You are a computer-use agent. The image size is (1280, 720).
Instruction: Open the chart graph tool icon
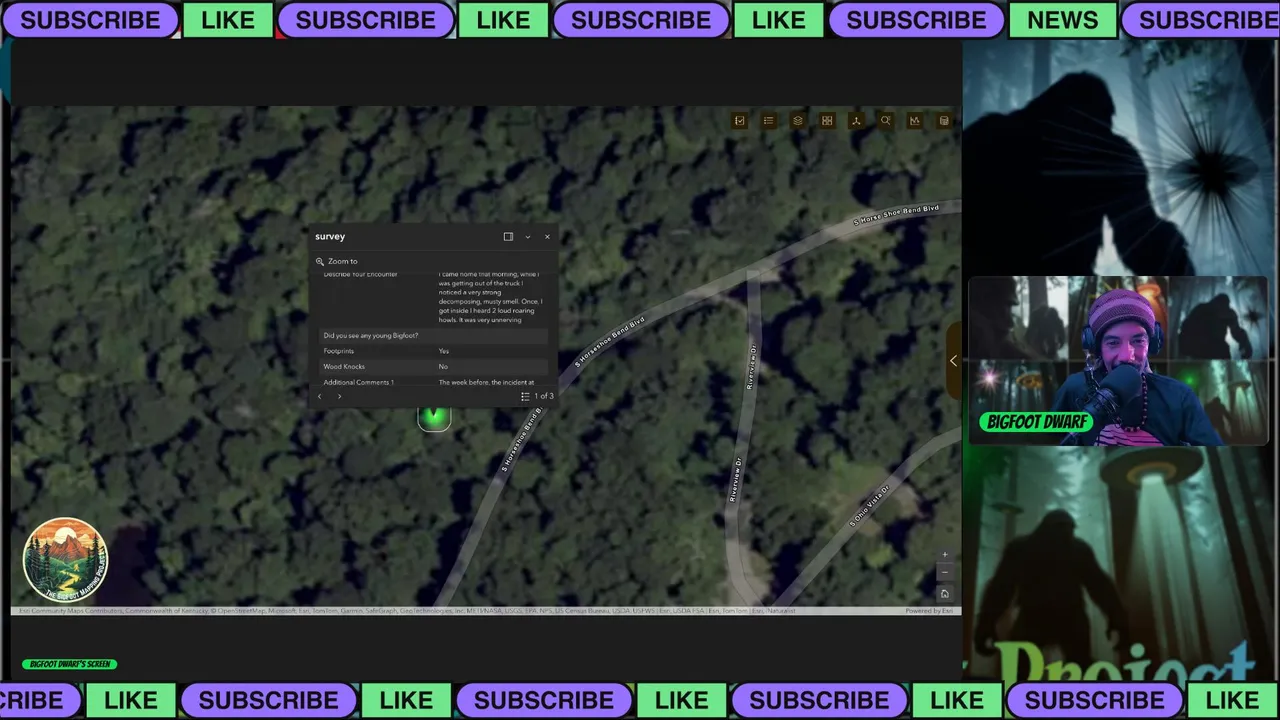point(914,121)
